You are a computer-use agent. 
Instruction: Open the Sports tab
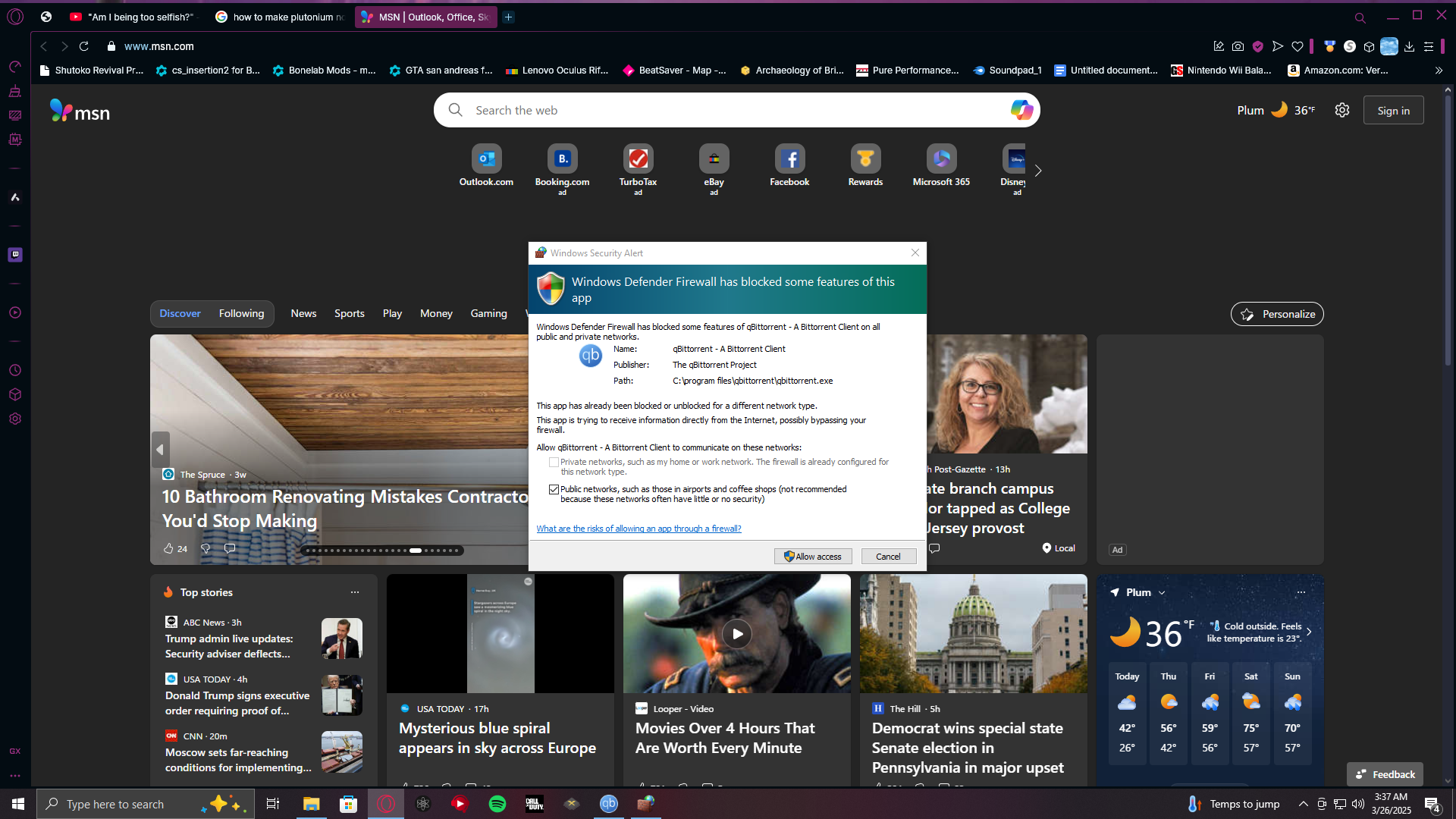click(x=350, y=313)
